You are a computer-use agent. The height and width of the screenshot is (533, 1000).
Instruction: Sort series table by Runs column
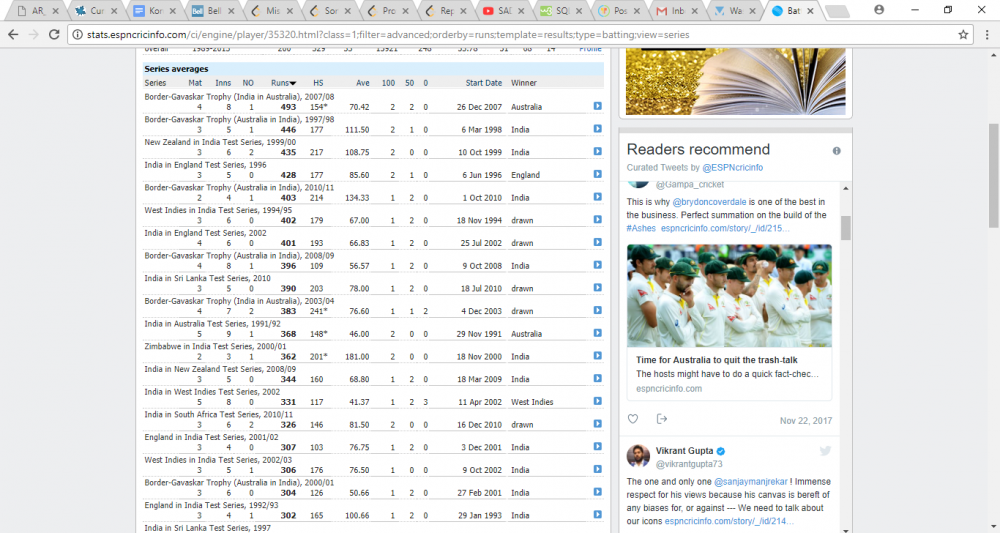(283, 83)
